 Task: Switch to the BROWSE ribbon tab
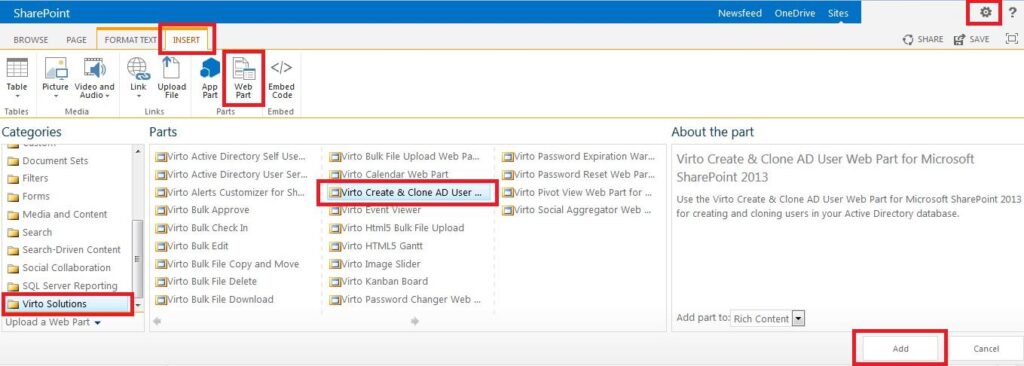pyautogui.click(x=31, y=40)
